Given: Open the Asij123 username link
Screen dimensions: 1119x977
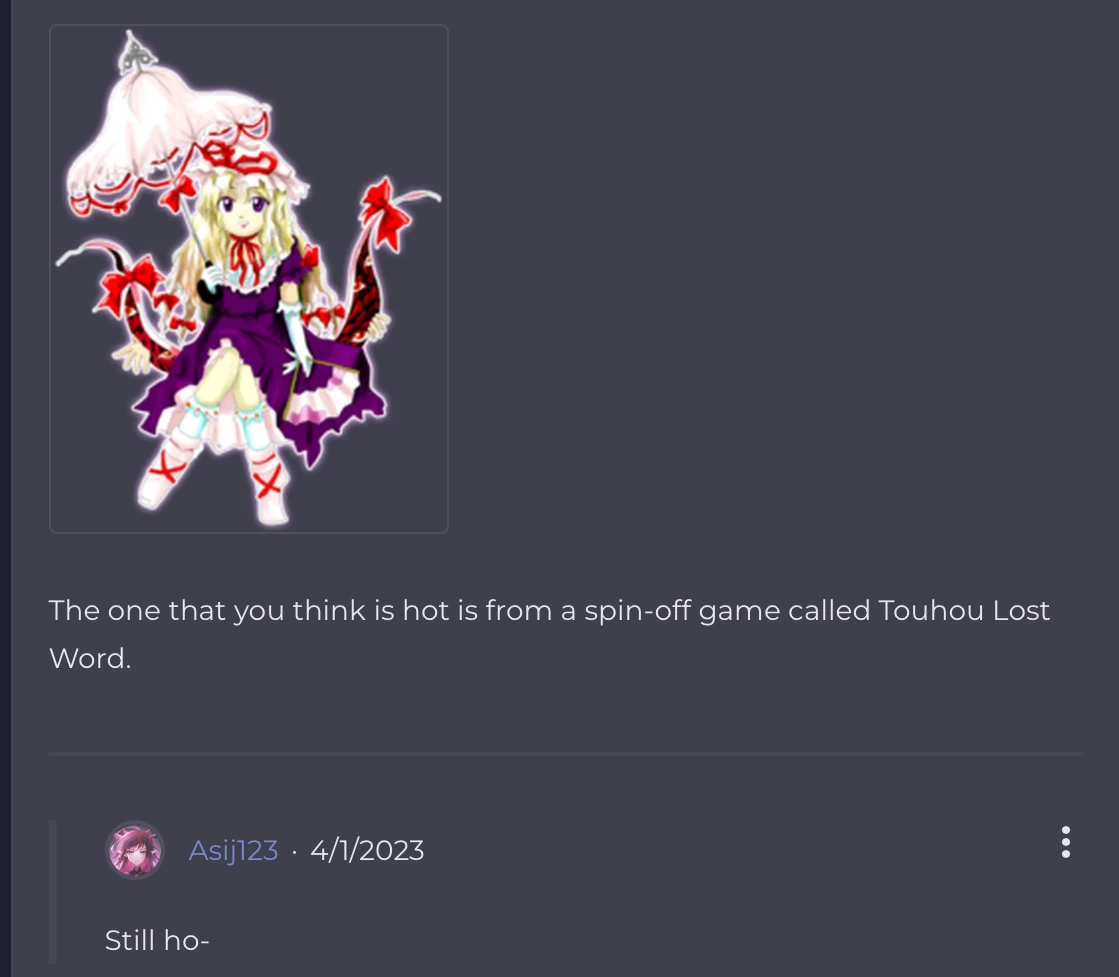Looking at the screenshot, I should pos(233,850).
